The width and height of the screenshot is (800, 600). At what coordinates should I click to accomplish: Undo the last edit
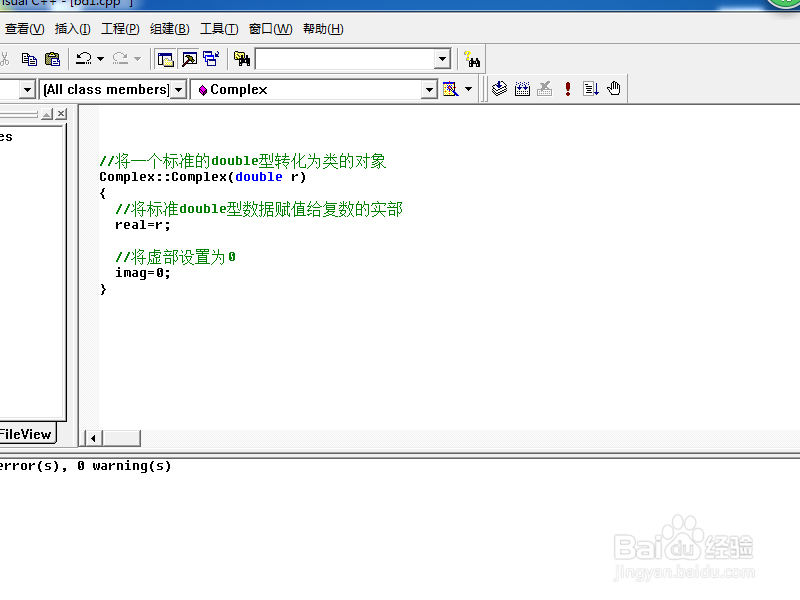click(x=84, y=59)
